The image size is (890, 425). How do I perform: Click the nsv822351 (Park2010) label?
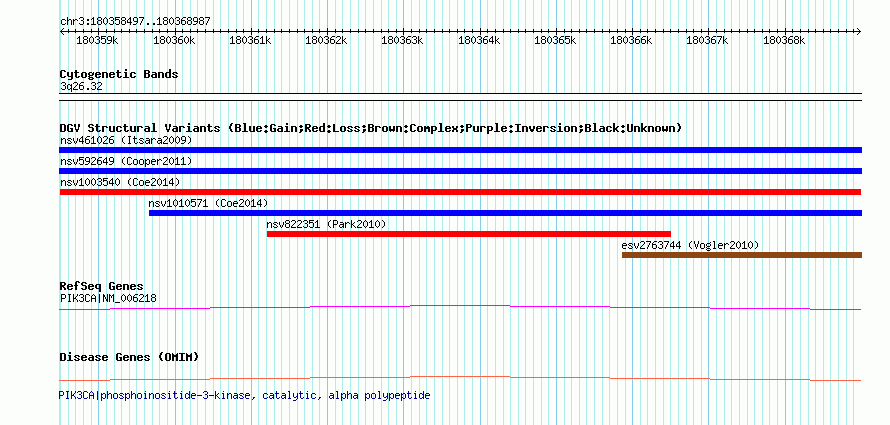(x=326, y=224)
